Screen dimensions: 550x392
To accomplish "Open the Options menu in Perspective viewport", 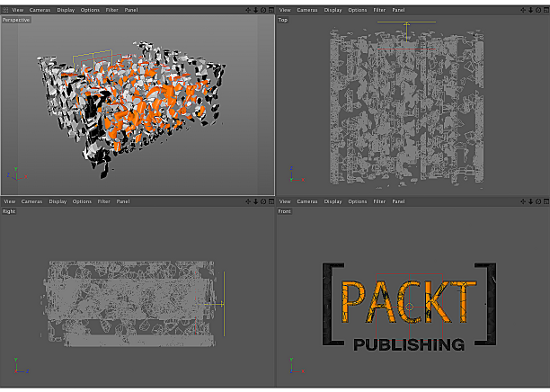I will [90, 10].
